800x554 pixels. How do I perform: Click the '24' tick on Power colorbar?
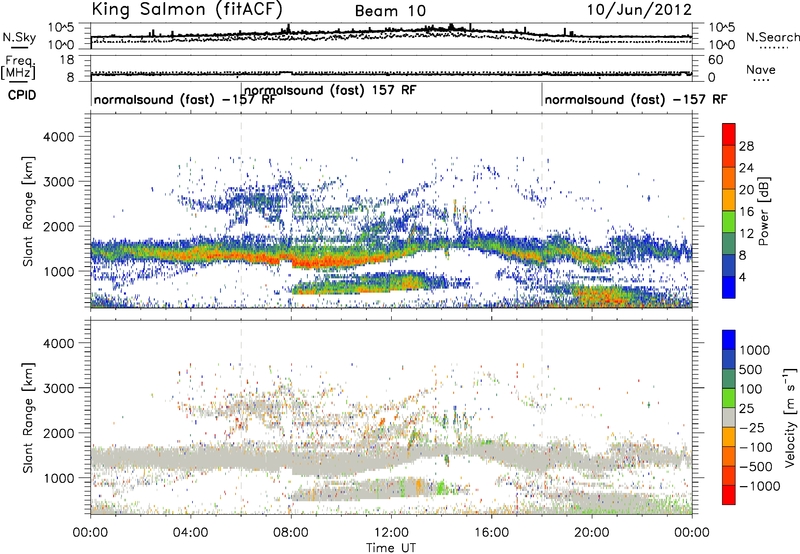click(x=746, y=168)
